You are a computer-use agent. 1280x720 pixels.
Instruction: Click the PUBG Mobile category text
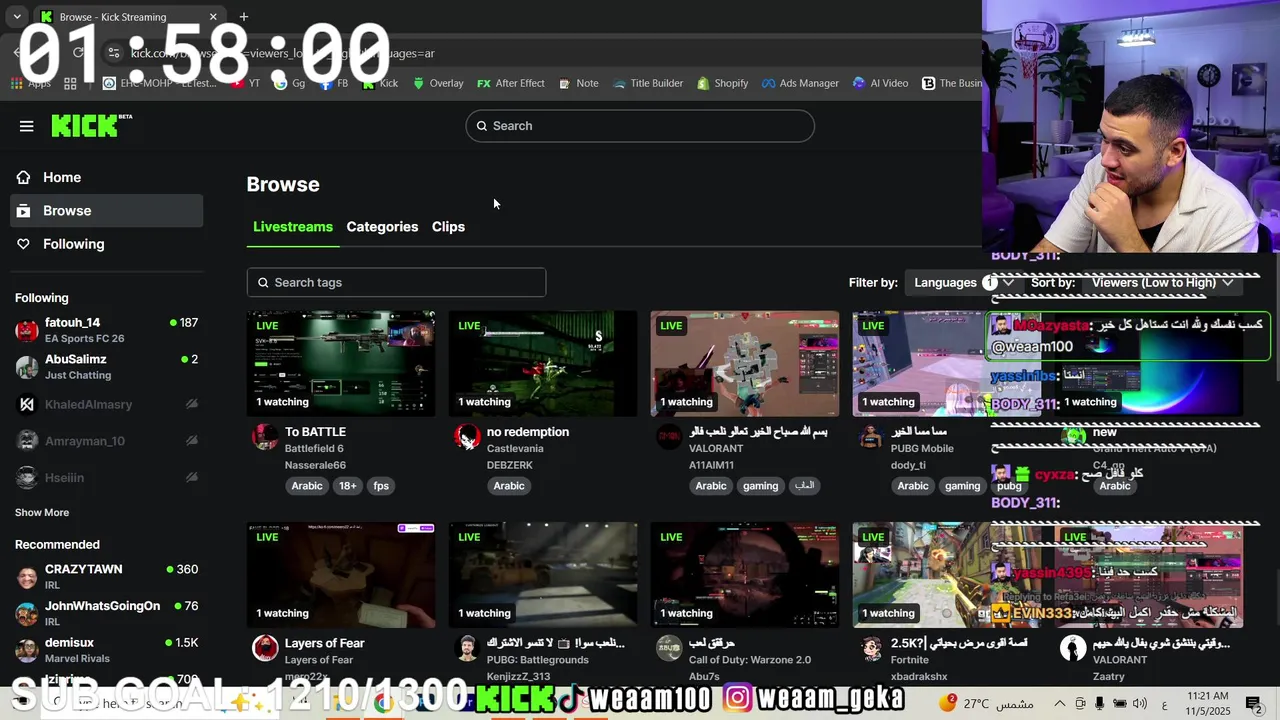pyautogui.click(x=922, y=449)
